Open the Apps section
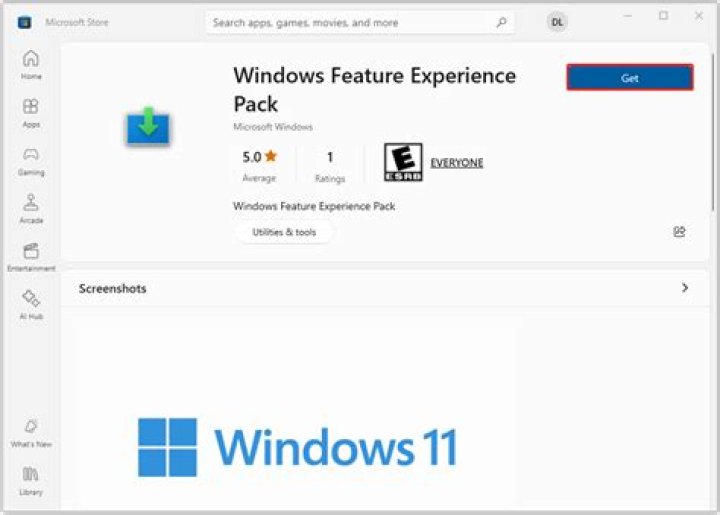720x515 pixels. 31,113
